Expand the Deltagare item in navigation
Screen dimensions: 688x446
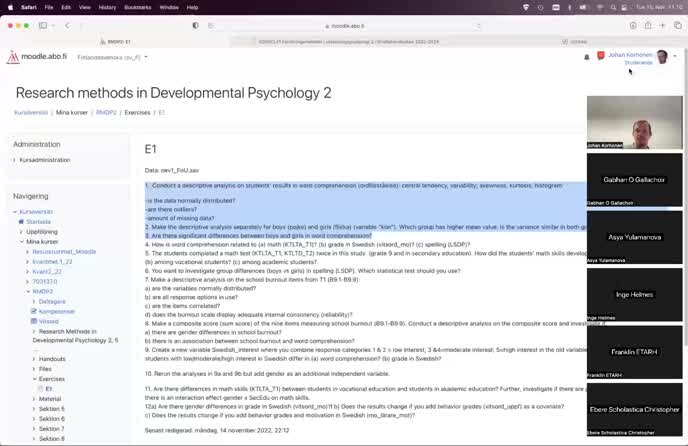(35, 300)
